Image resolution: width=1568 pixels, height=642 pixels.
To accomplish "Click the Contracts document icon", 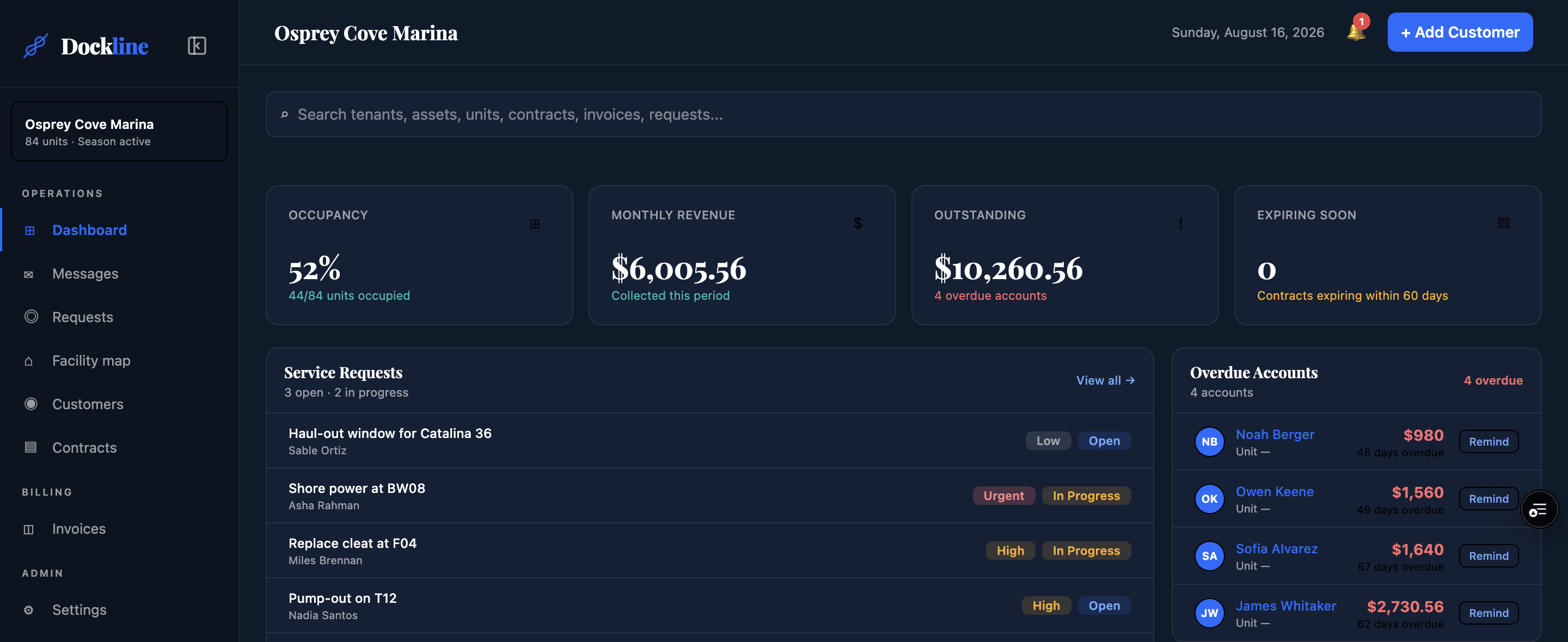I will pos(30,447).
